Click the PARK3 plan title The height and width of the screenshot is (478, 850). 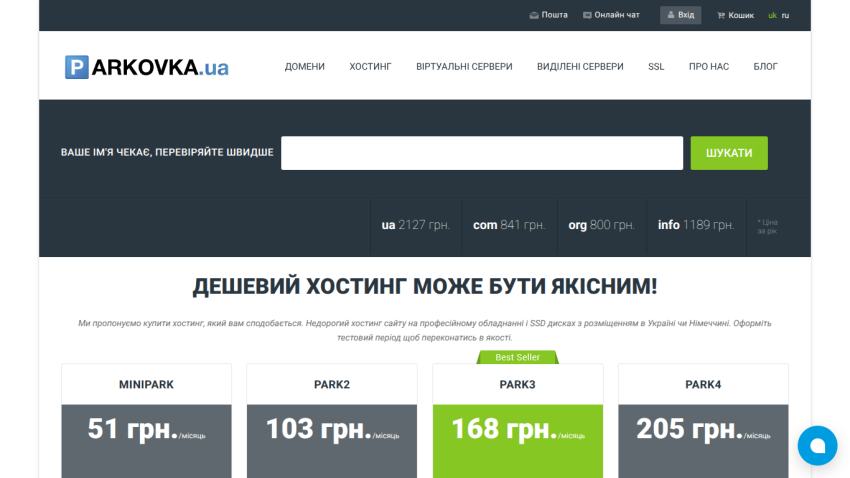517,385
